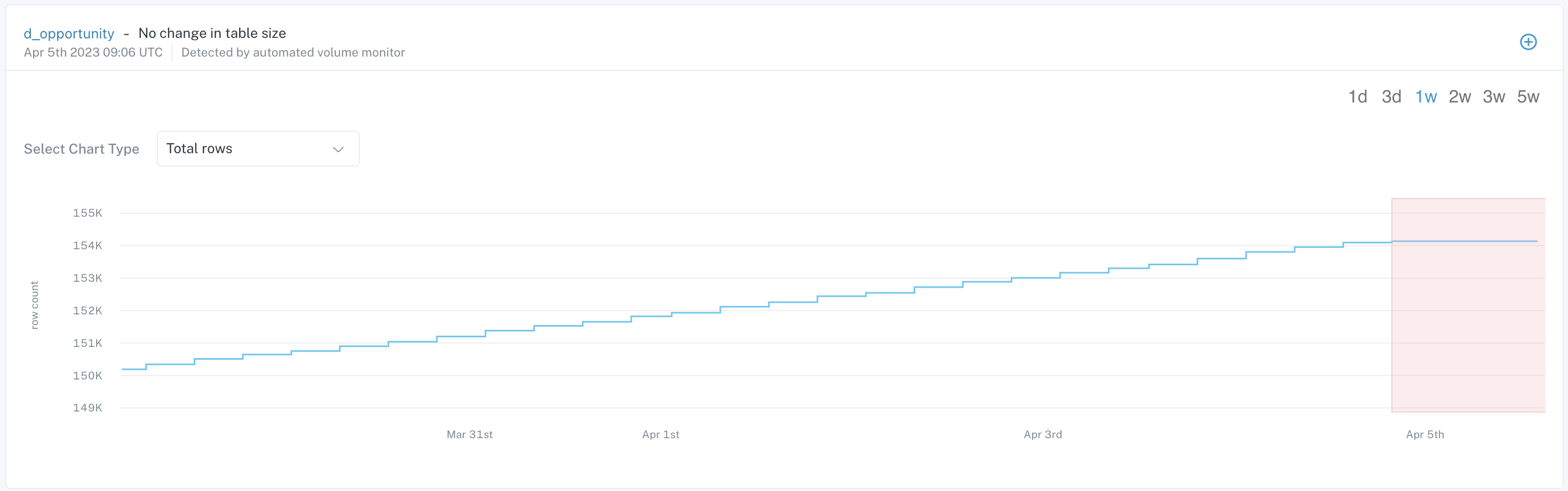The height and width of the screenshot is (491, 1568).
Task: Click the 149K y-axis label
Action: coord(88,408)
